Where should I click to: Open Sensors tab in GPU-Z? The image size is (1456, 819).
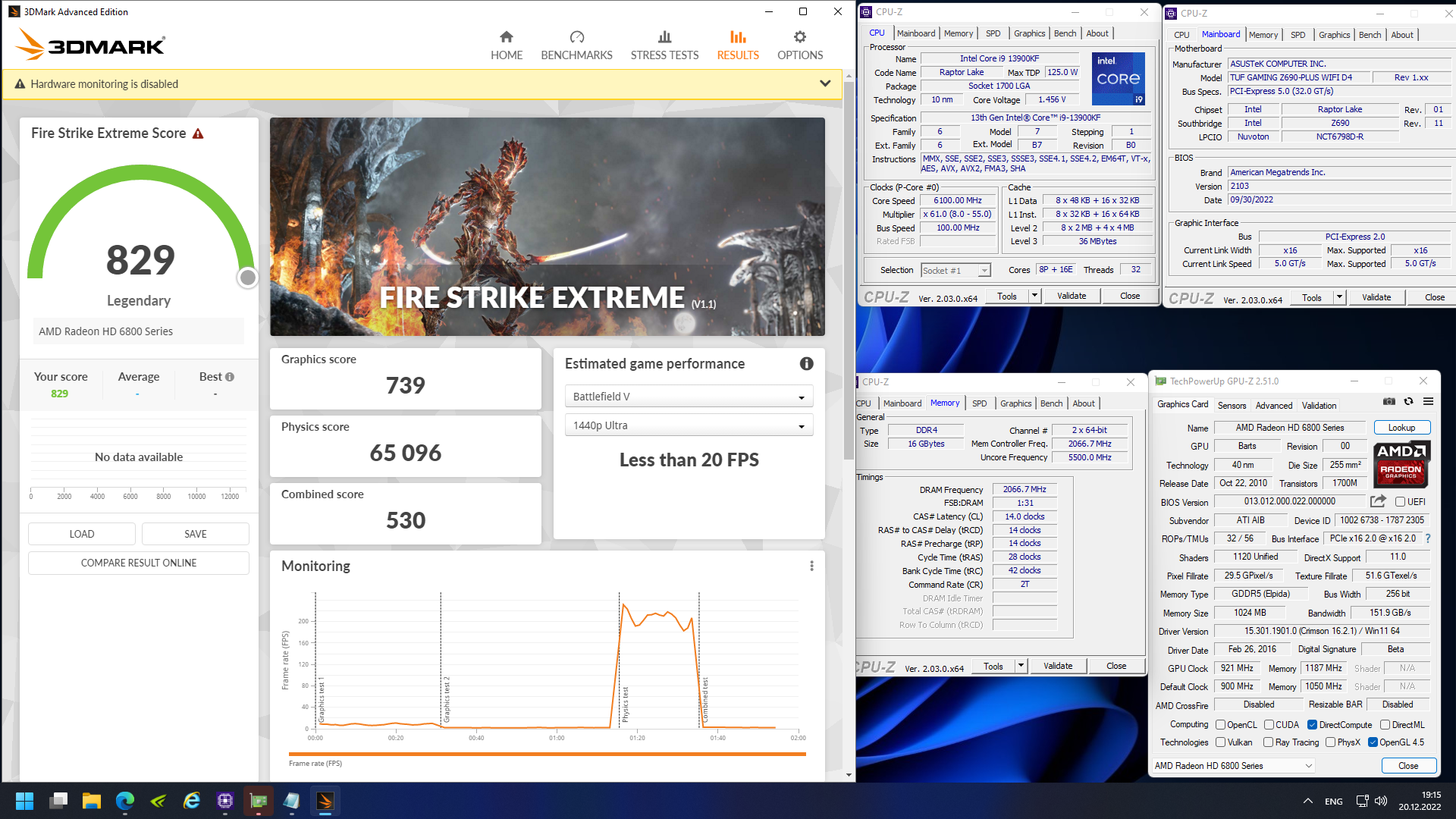click(x=1232, y=406)
